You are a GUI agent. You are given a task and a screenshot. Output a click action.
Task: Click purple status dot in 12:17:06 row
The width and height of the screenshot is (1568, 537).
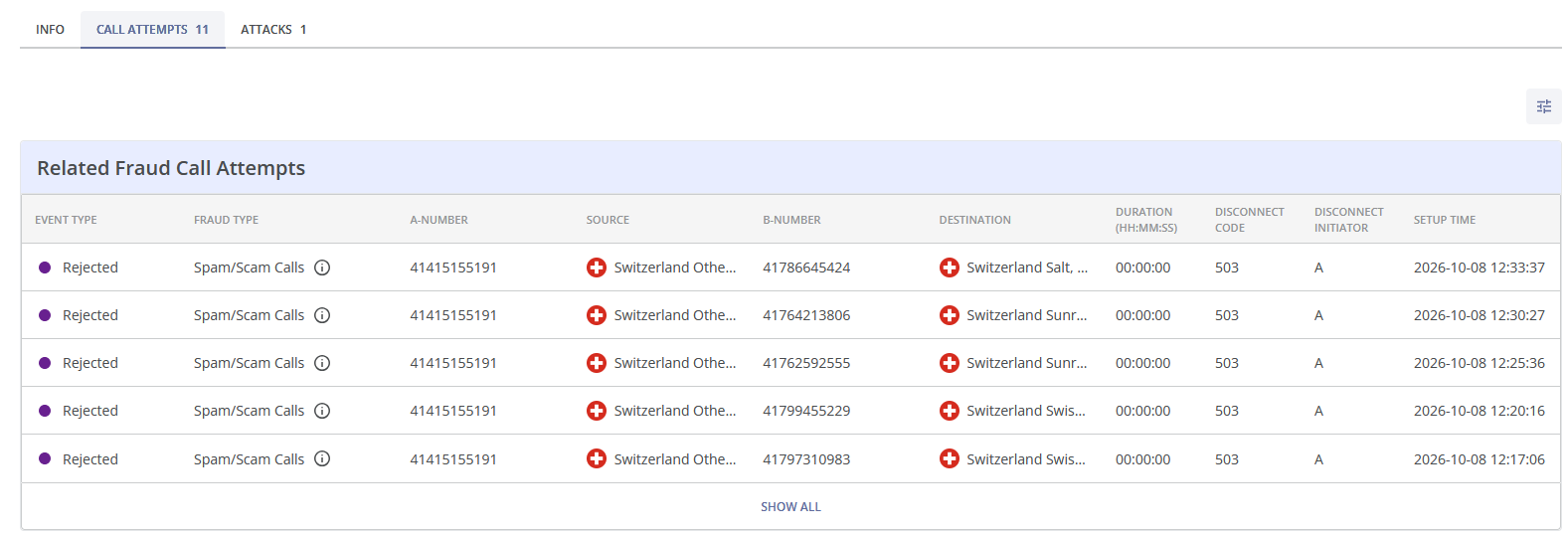coord(45,458)
